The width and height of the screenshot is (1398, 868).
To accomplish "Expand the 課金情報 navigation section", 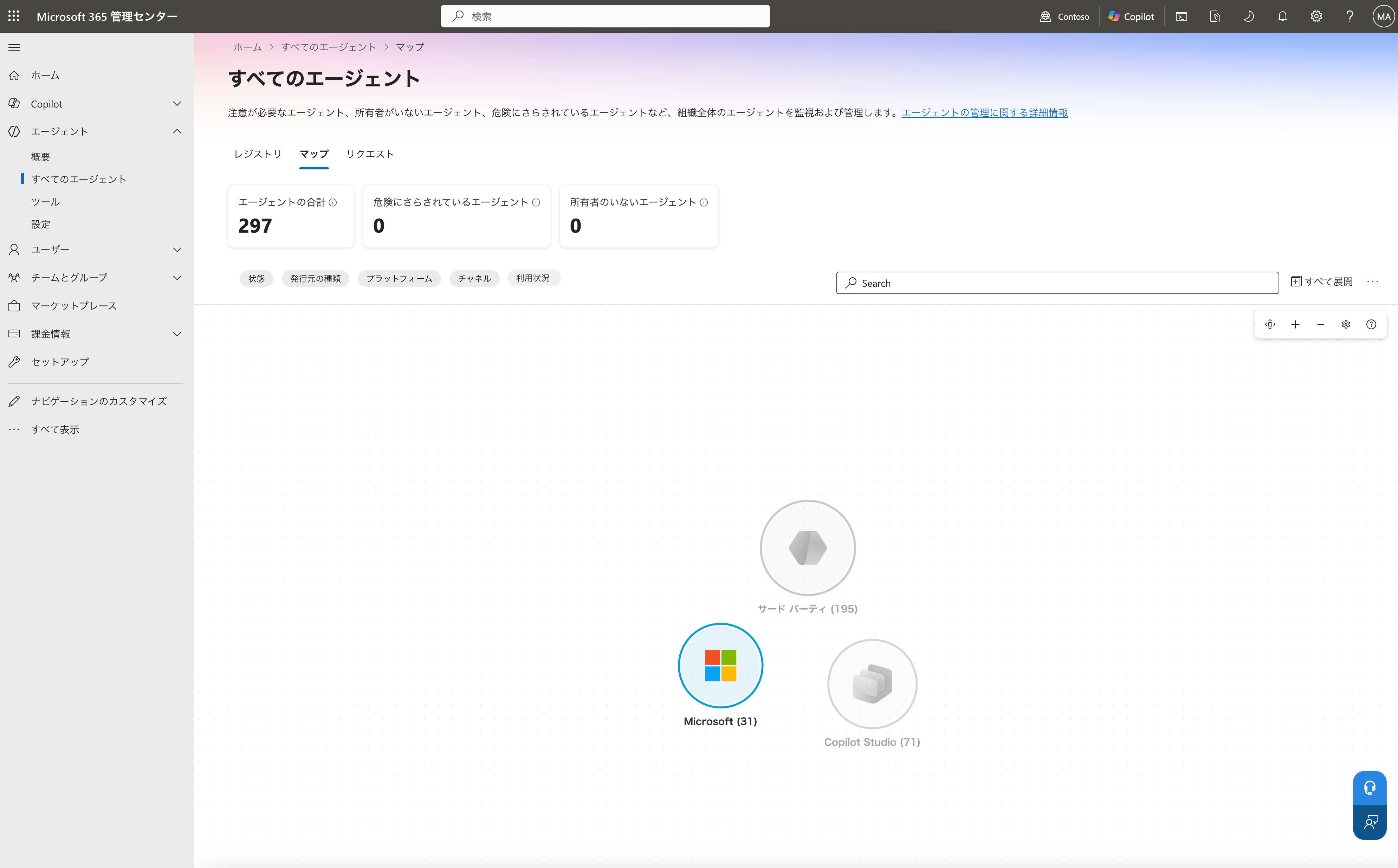I will [x=177, y=333].
